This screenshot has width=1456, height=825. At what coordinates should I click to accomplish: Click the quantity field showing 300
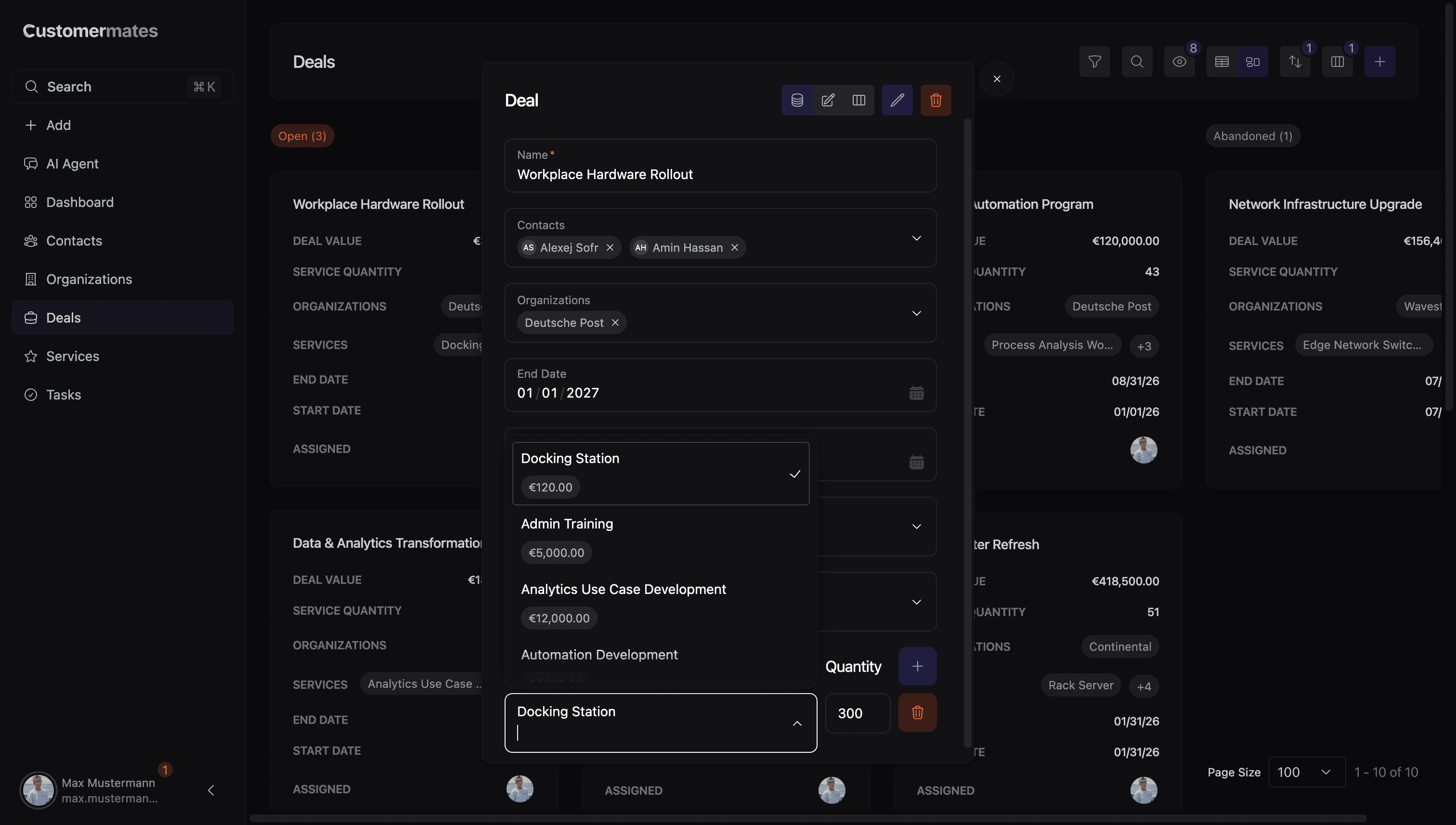coord(857,713)
